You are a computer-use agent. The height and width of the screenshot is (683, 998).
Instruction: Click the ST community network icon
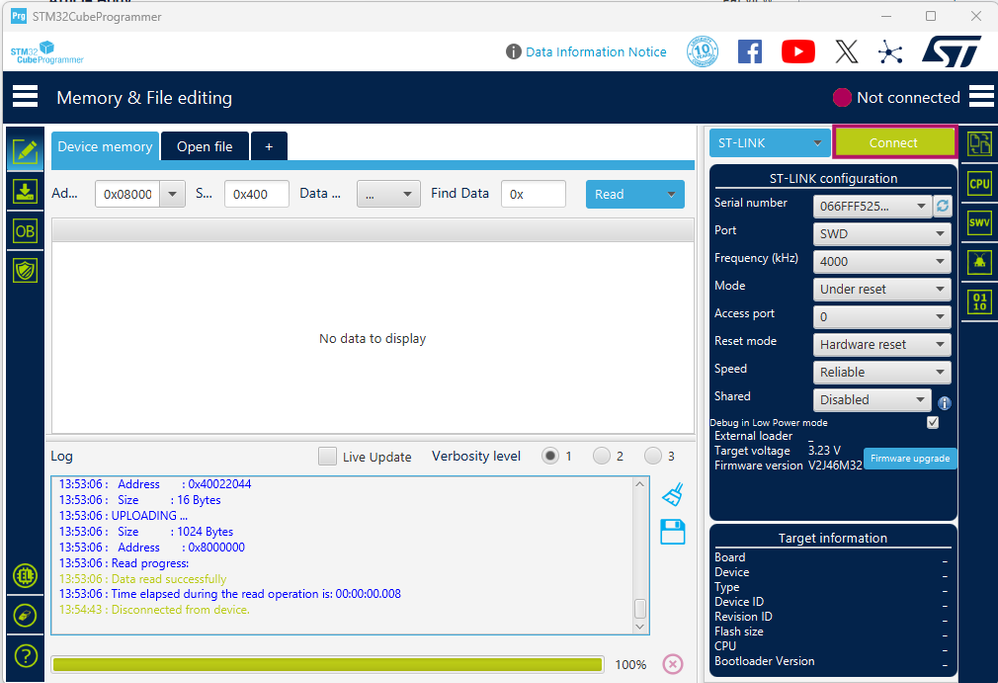tap(890, 52)
